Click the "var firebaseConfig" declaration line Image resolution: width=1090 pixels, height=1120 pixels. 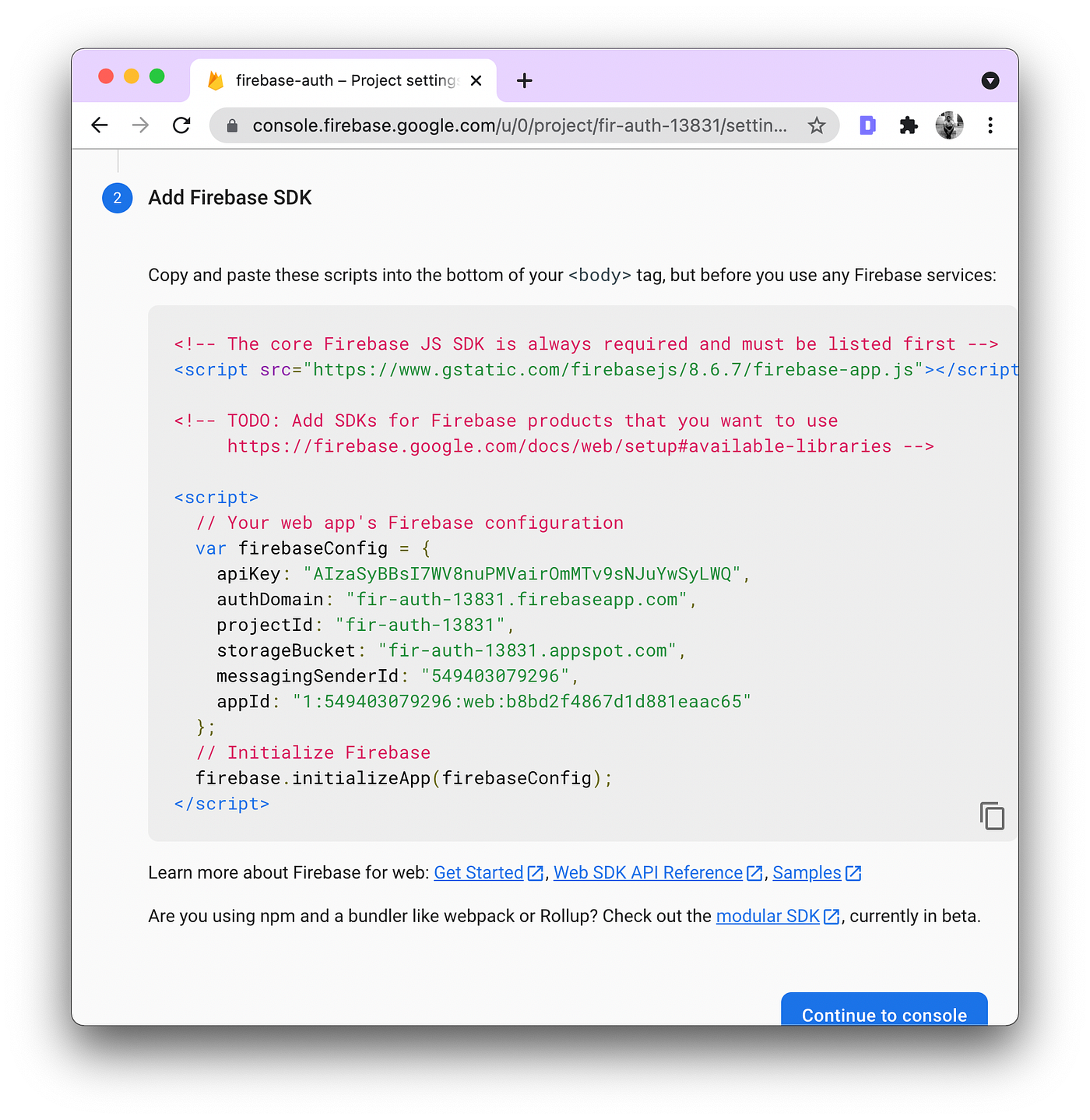(313, 548)
